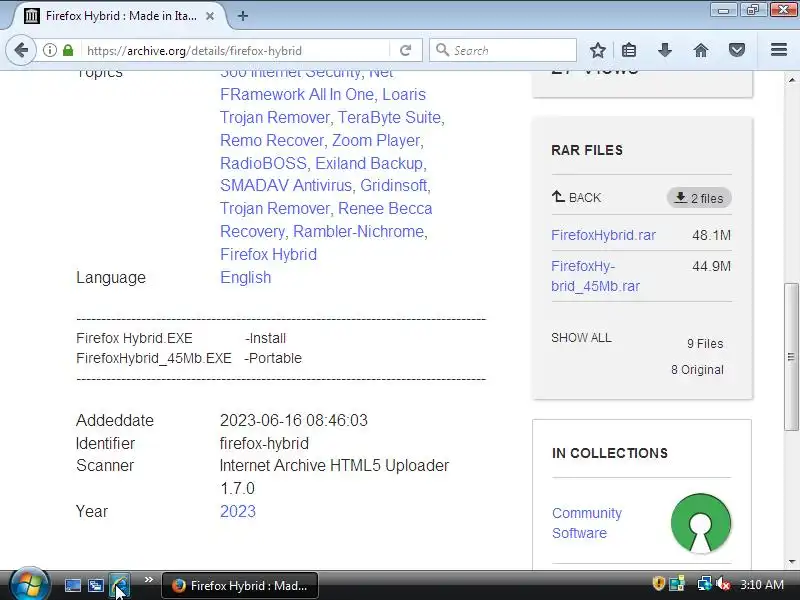The image size is (800, 600).
Task: Go to the home page icon
Action: (701, 50)
